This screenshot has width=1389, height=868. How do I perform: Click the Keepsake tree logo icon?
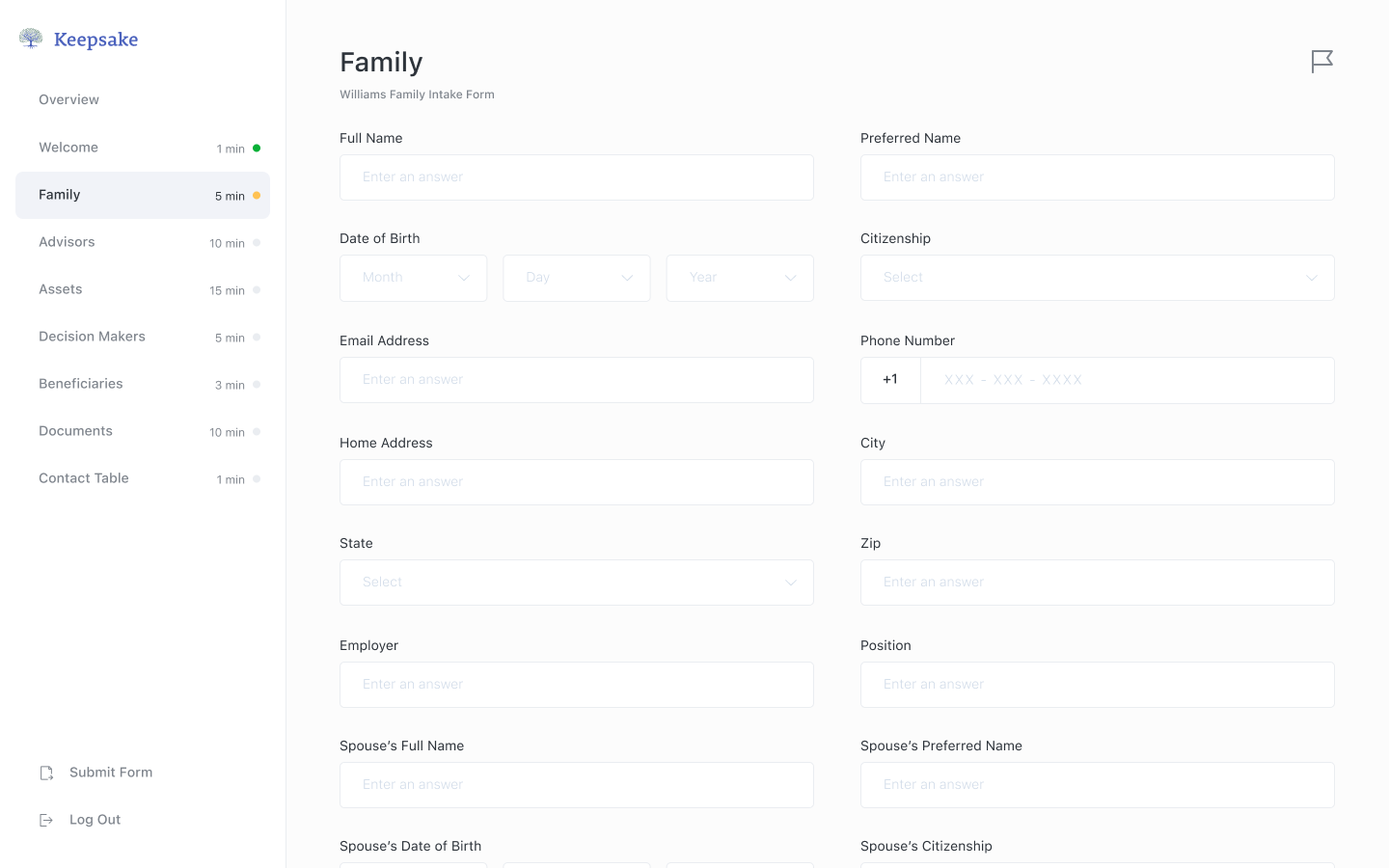pyautogui.click(x=31, y=39)
